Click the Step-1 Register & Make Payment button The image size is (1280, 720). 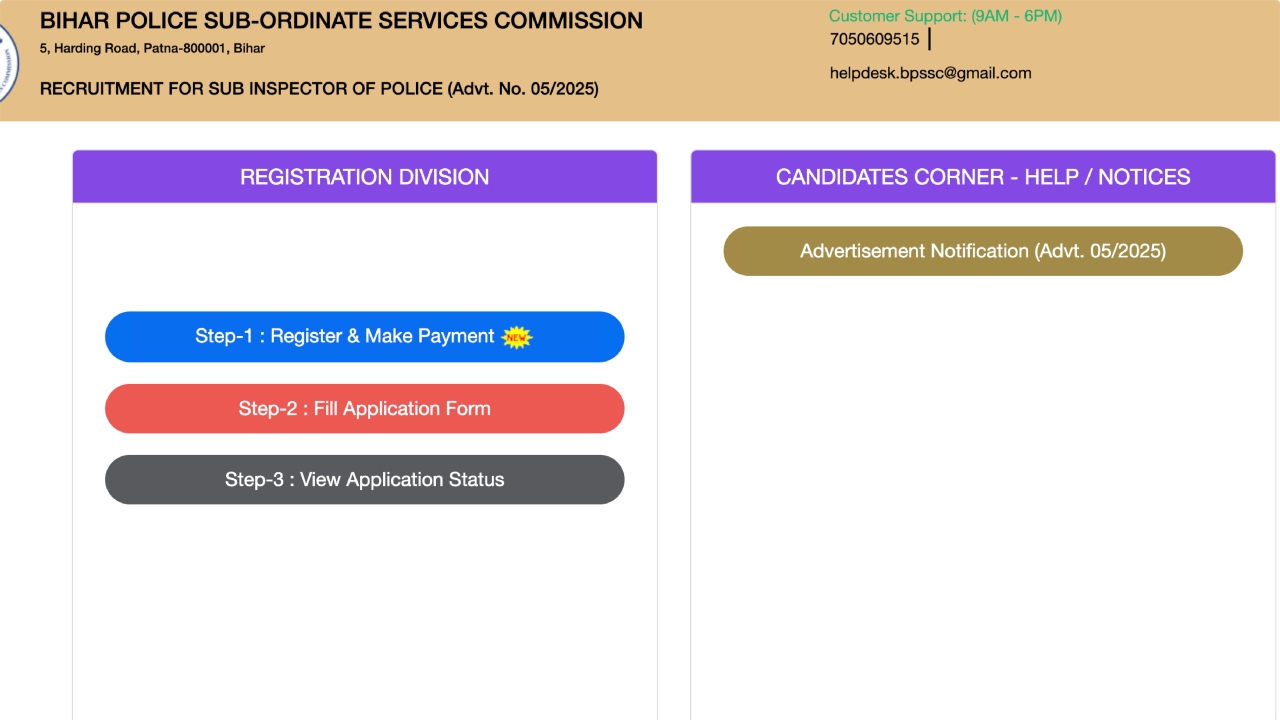coord(345,337)
